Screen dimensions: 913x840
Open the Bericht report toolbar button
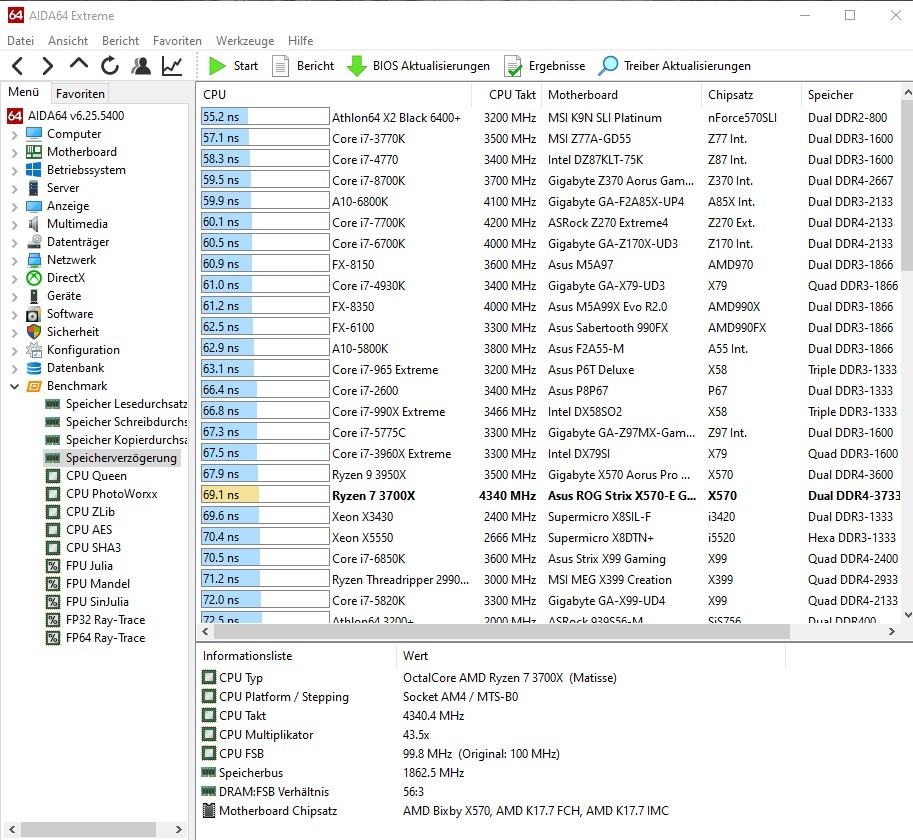(x=303, y=66)
